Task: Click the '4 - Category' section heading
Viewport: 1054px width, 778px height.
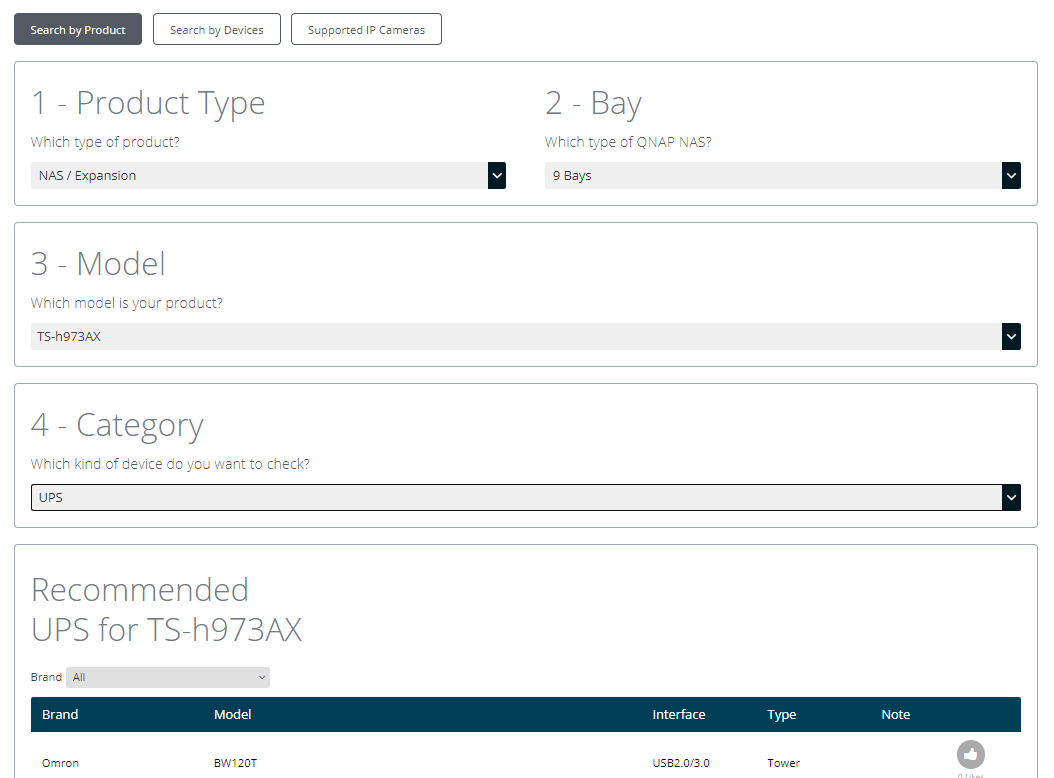Action: pos(117,425)
